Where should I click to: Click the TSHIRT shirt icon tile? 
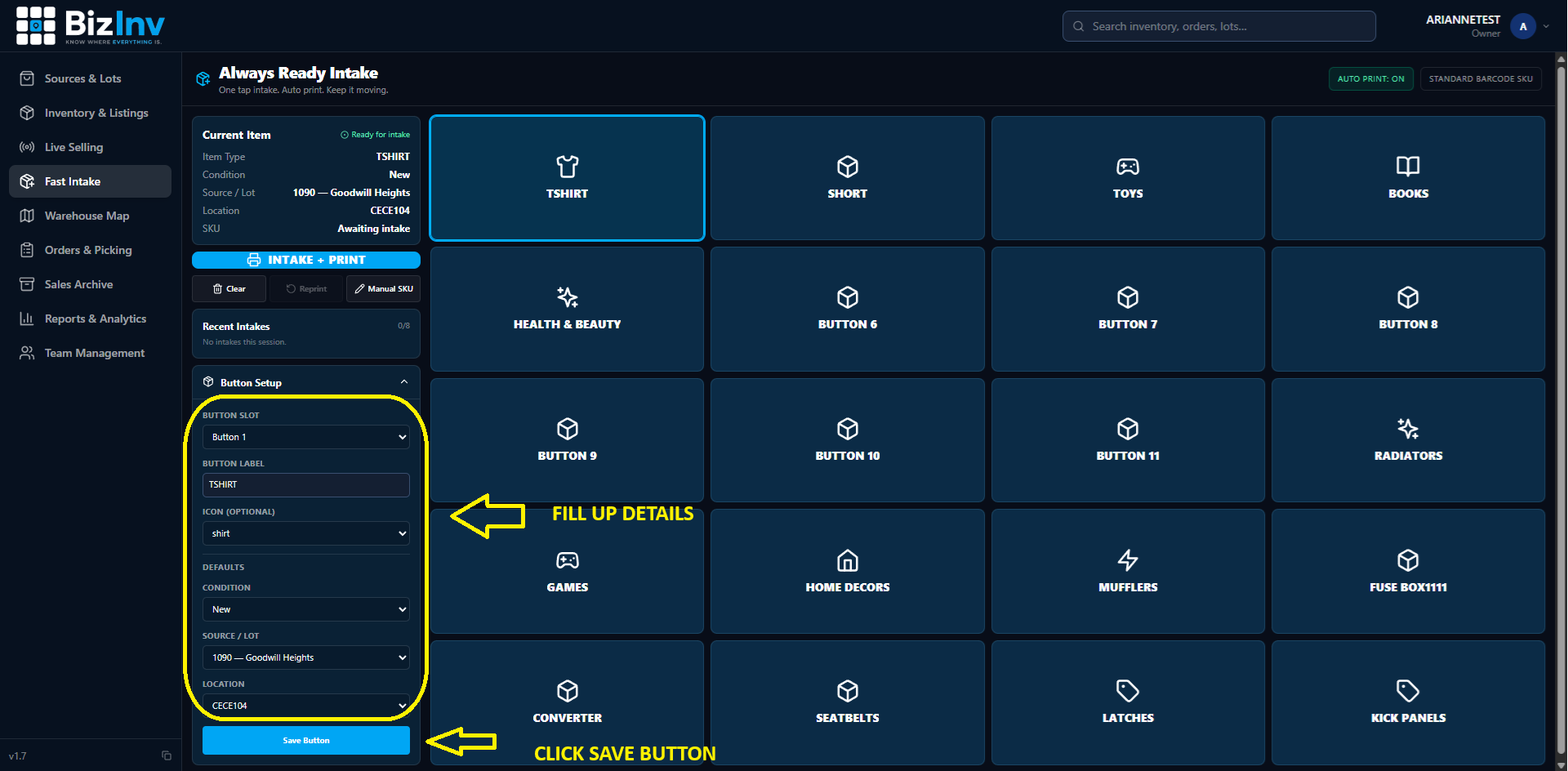pyautogui.click(x=567, y=178)
